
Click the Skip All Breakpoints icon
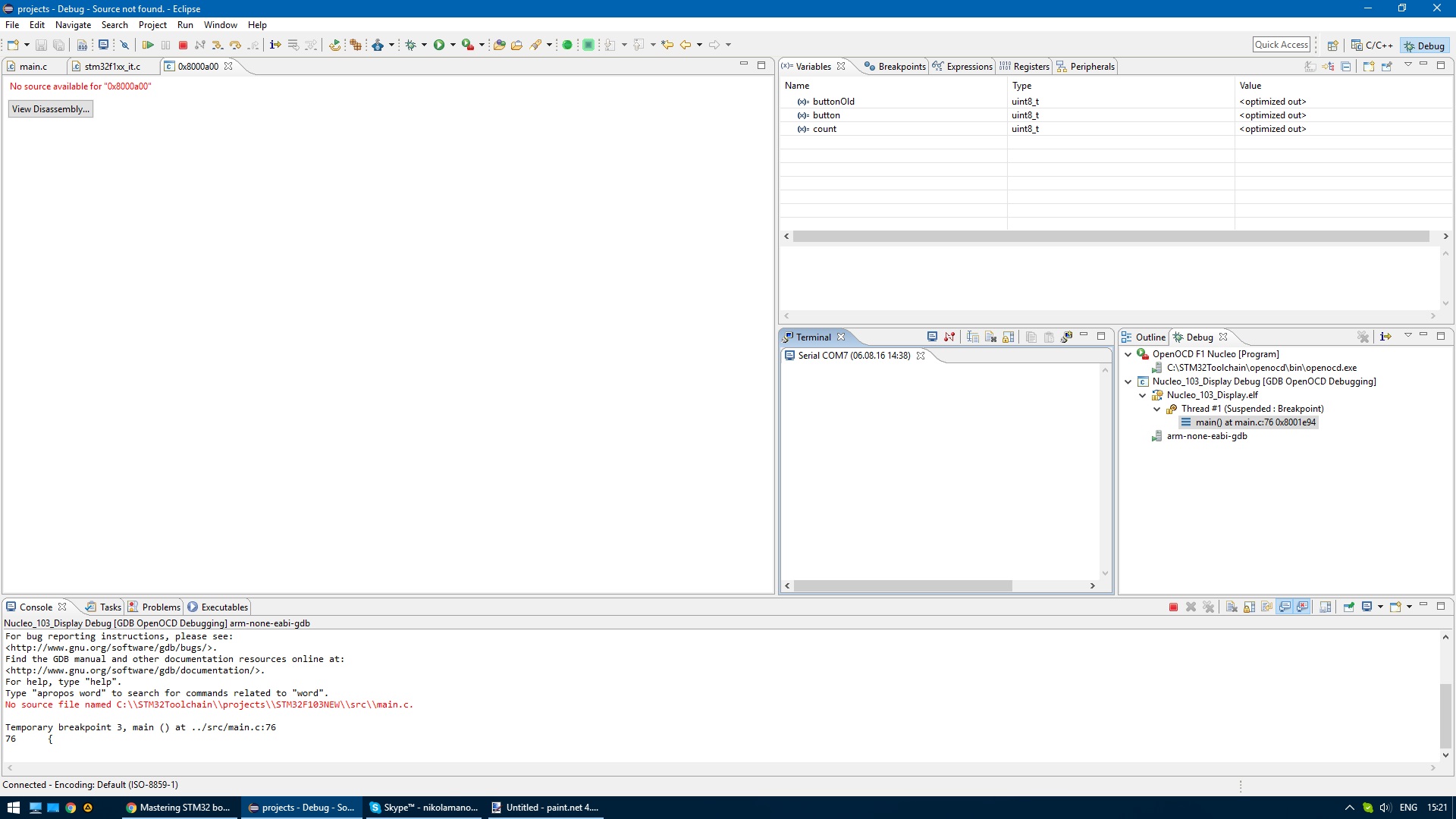coord(125,45)
